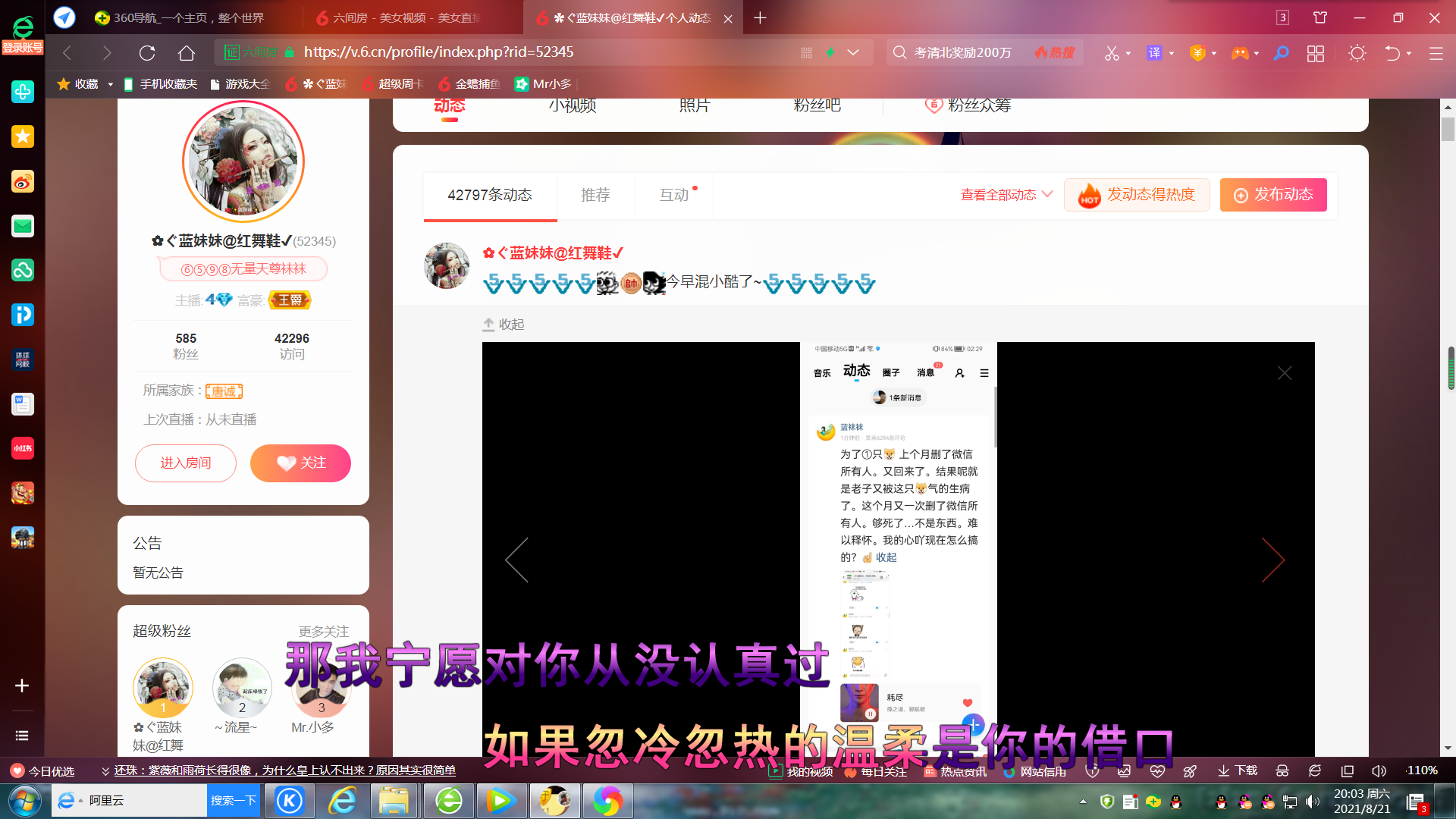Open the ~流星~ fan avatar

(242, 688)
